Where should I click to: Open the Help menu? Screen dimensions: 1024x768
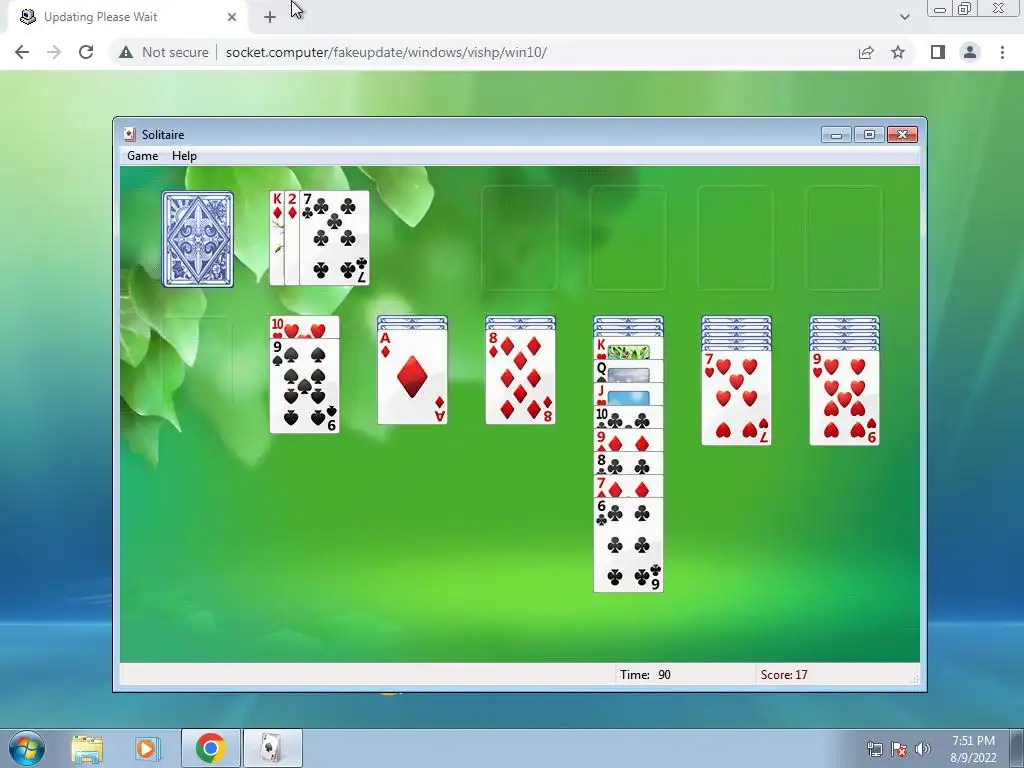(184, 156)
